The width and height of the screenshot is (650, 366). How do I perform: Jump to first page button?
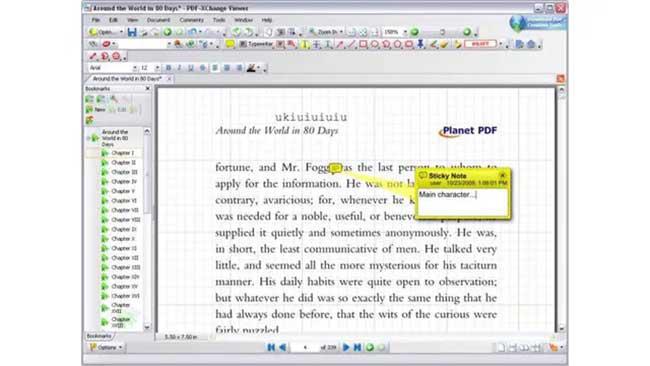271,347
